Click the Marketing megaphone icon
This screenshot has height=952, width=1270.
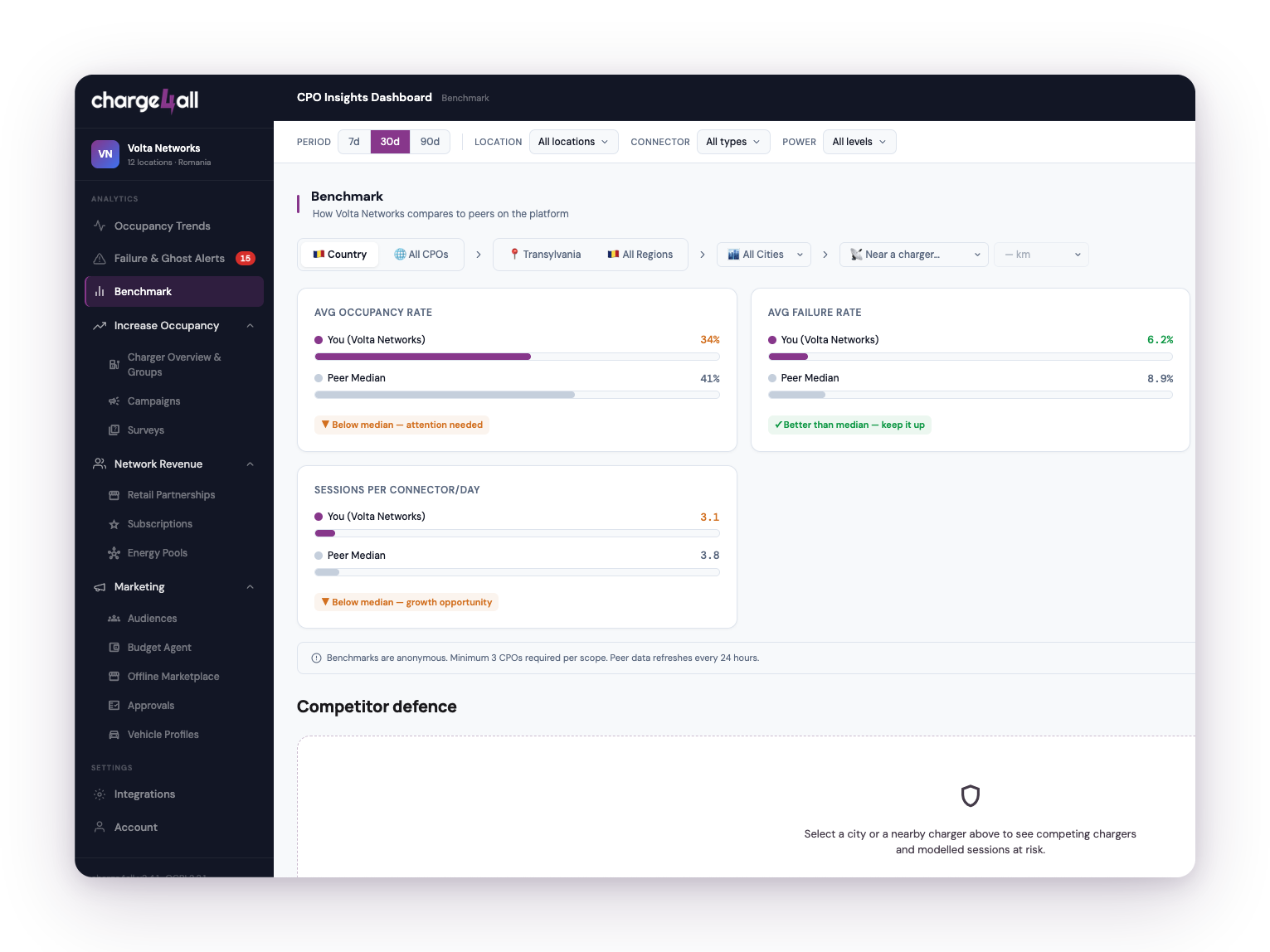pyautogui.click(x=100, y=587)
